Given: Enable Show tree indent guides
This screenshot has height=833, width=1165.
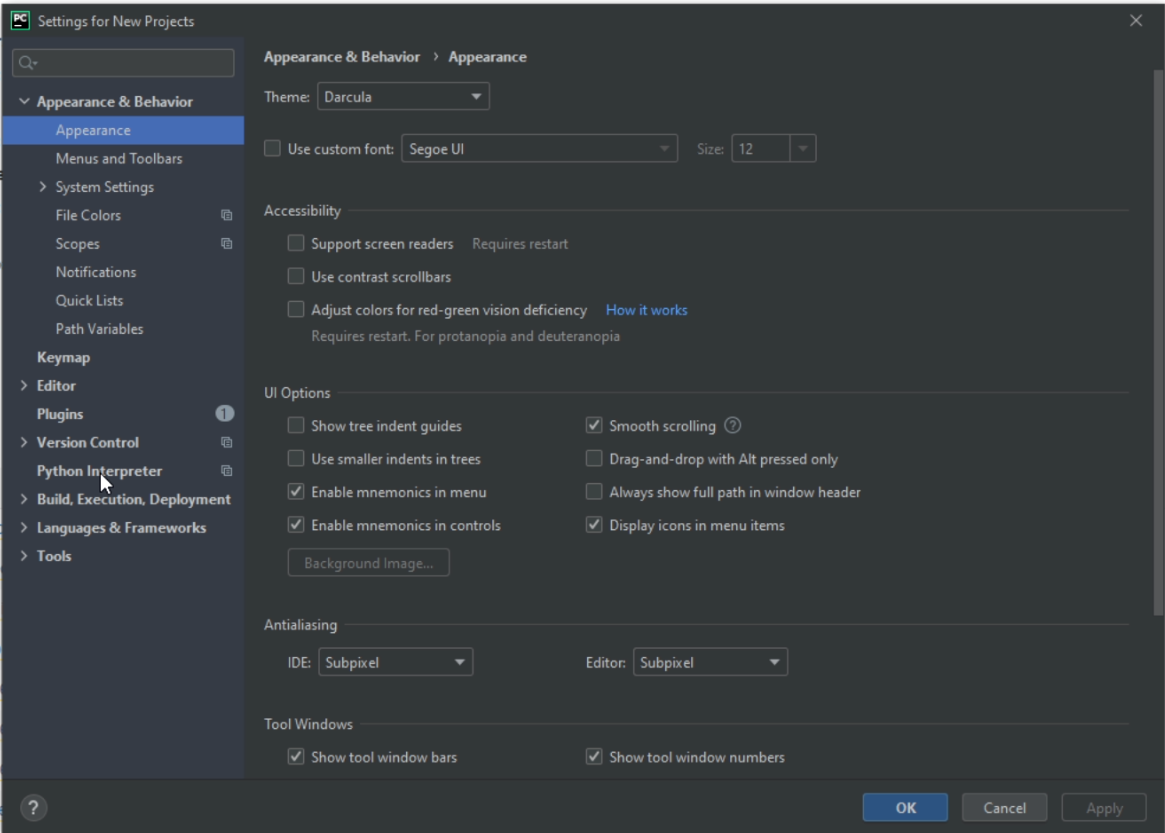Looking at the screenshot, I should (x=296, y=425).
